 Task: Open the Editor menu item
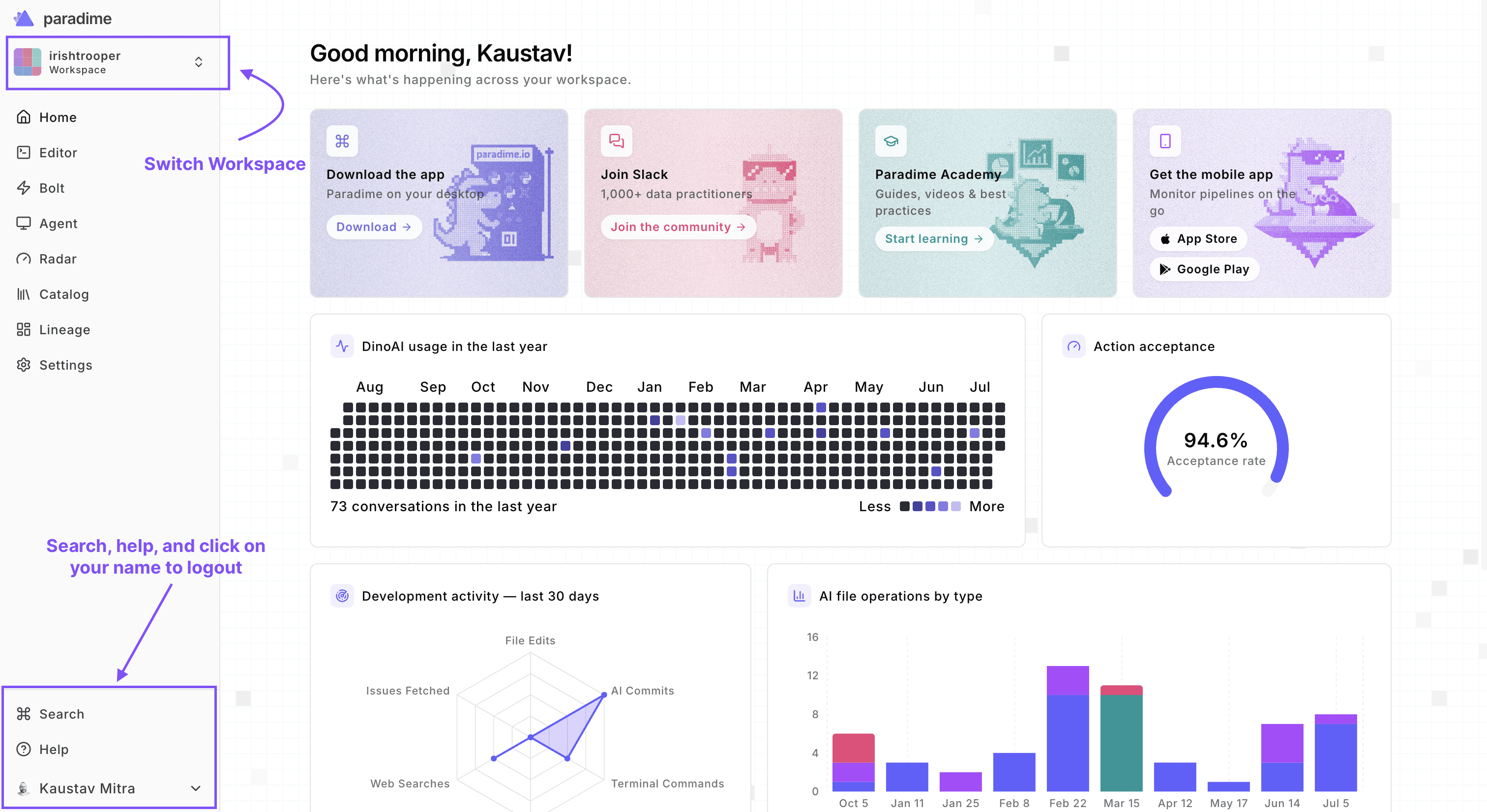58,152
